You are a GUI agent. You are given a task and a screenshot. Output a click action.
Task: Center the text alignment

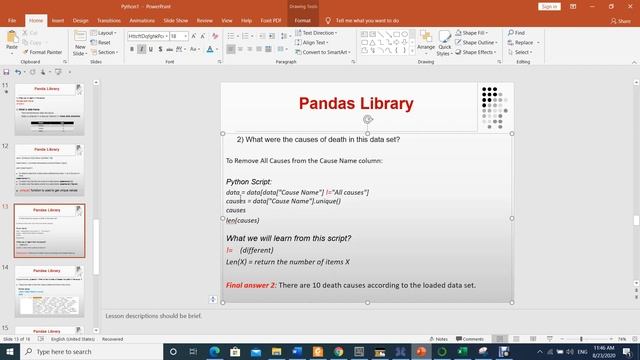[240, 49]
